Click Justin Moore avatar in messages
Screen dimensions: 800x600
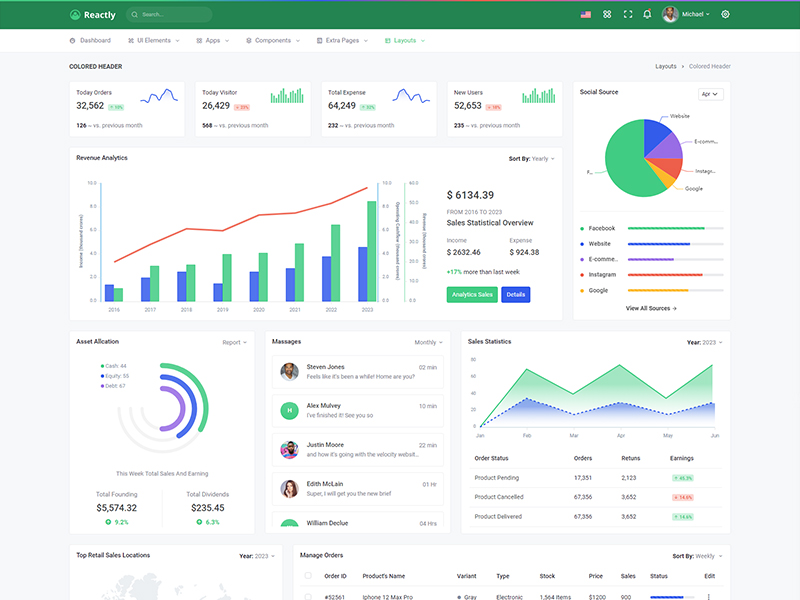tap(289, 449)
